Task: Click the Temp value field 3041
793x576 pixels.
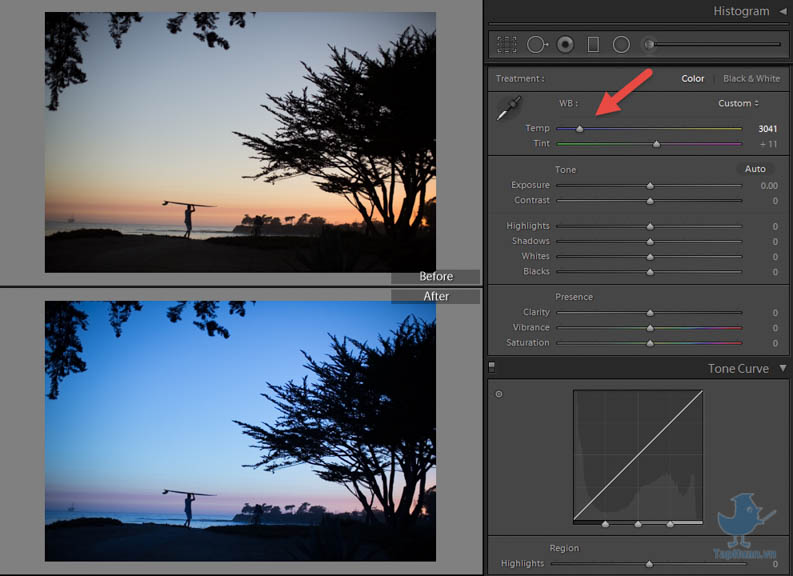Action: click(x=767, y=129)
